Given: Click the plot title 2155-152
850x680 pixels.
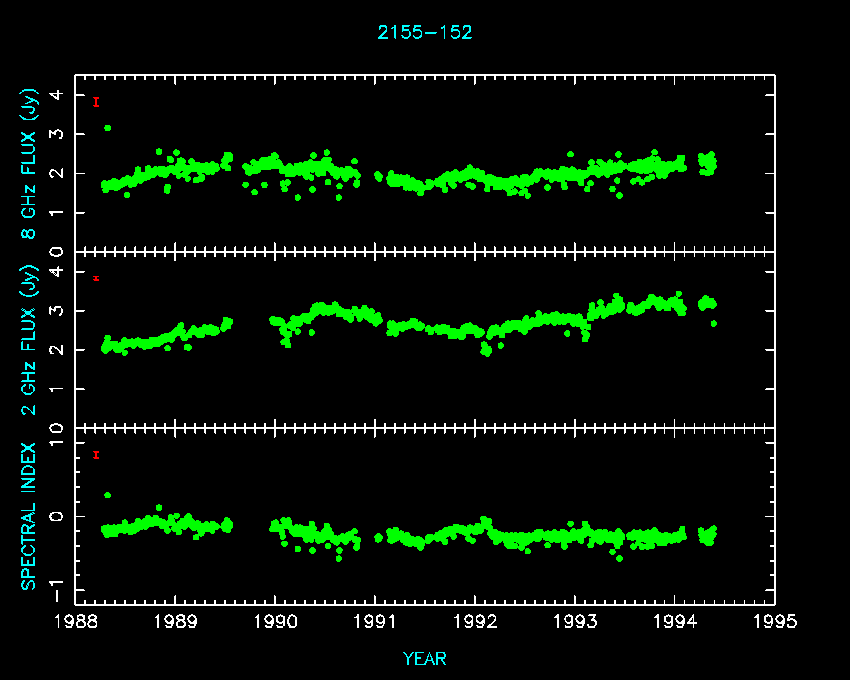Looking at the screenshot, I should [425, 32].
